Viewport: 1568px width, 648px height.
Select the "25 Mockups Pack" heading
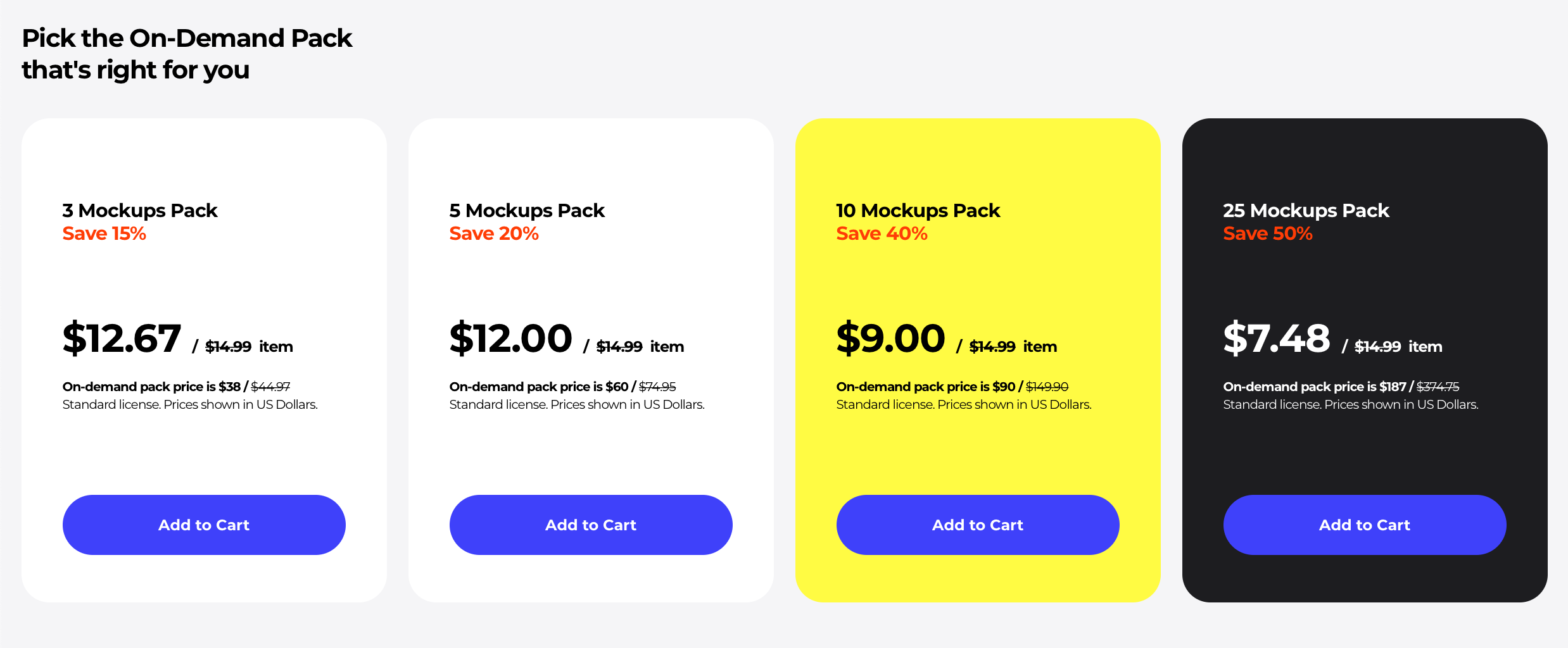point(1306,210)
